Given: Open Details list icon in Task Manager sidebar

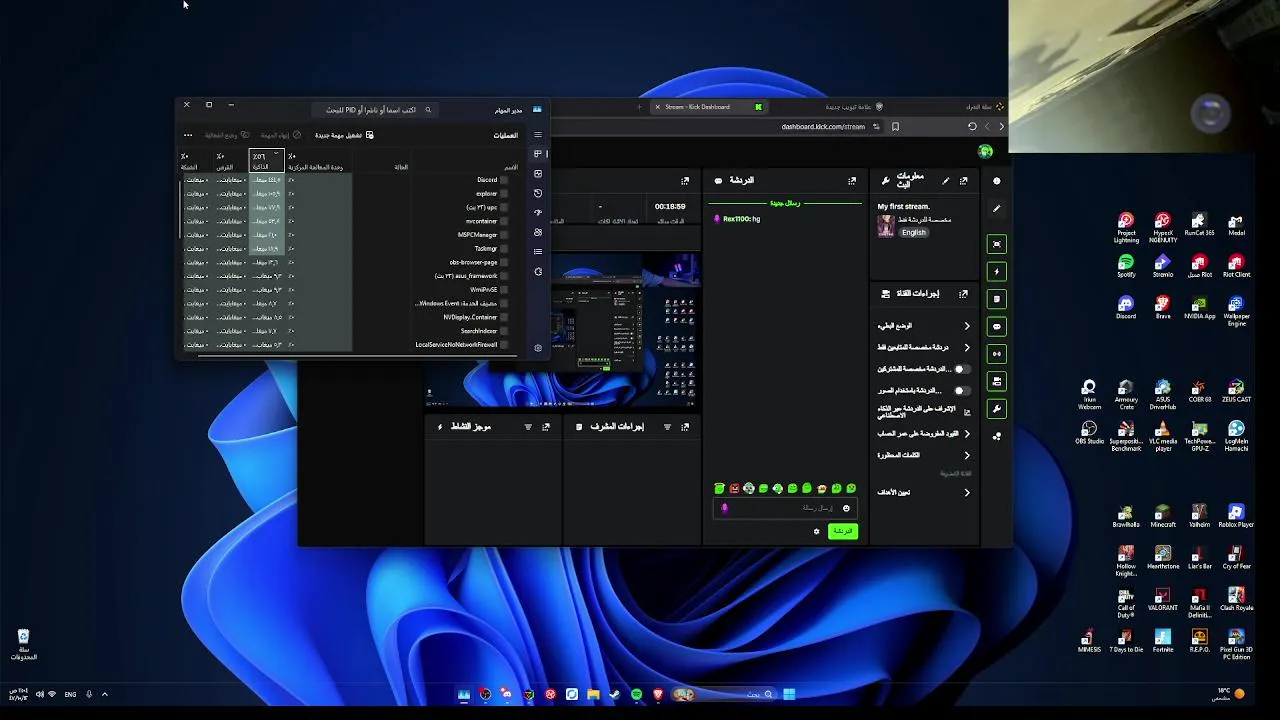Looking at the screenshot, I should (x=538, y=251).
